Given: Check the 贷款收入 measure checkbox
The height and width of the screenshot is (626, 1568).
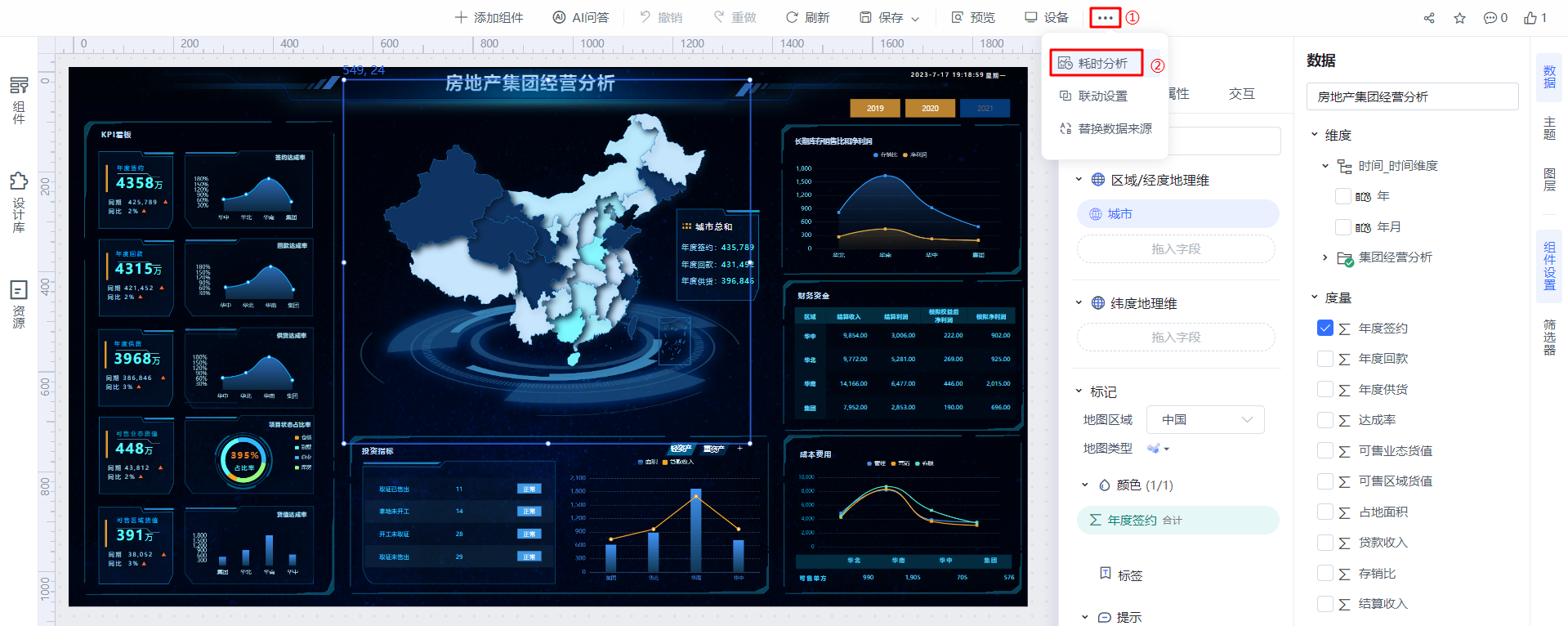Looking at the screenshot, I should click(1325, 542).
